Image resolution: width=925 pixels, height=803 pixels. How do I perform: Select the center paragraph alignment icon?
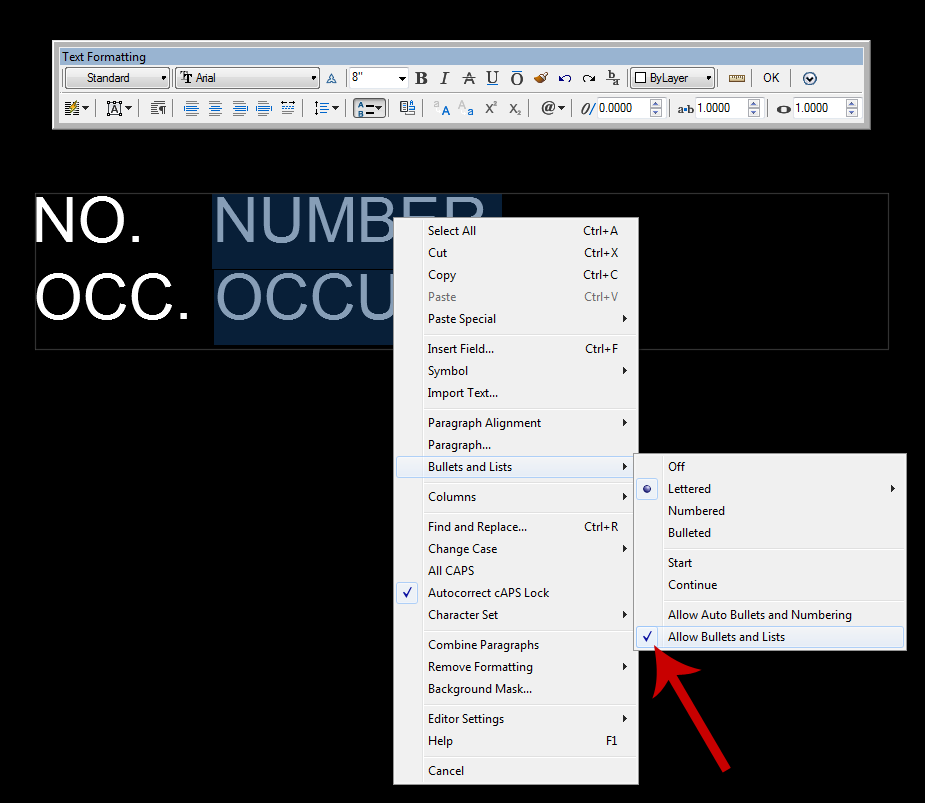(216, 108)
